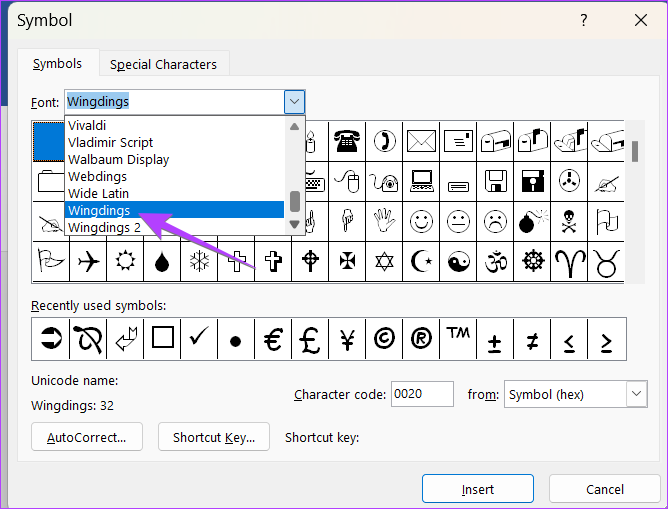The image size is (668, 509).
Task: Click the AutoCorrect button
Action: (x=87, y=437)
